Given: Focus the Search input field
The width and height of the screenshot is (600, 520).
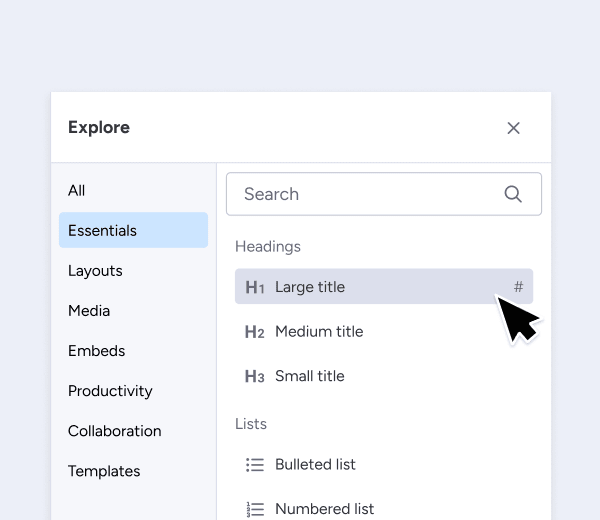Looking at the screenshot, I should (x=384, y=194).
